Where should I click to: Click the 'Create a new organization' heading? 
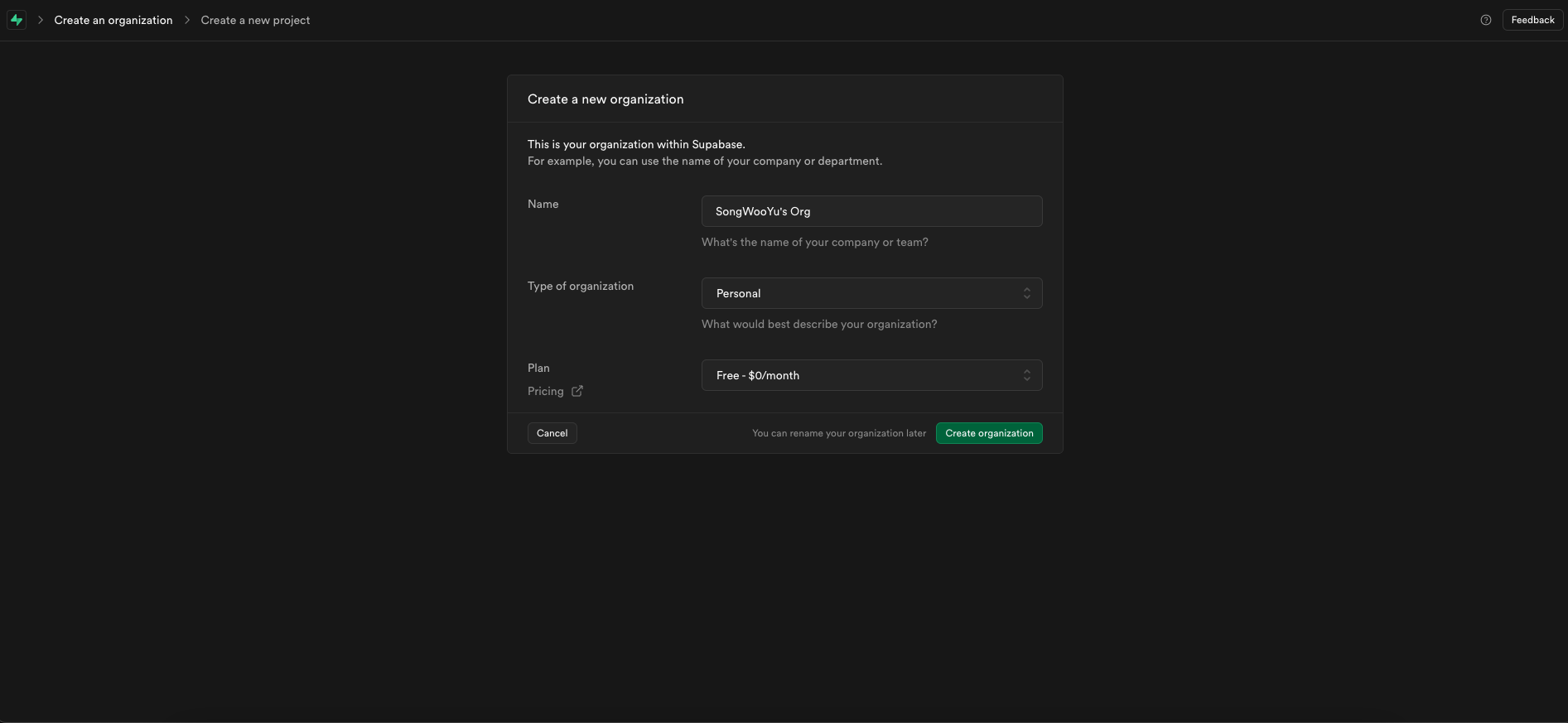coord(605,99)
